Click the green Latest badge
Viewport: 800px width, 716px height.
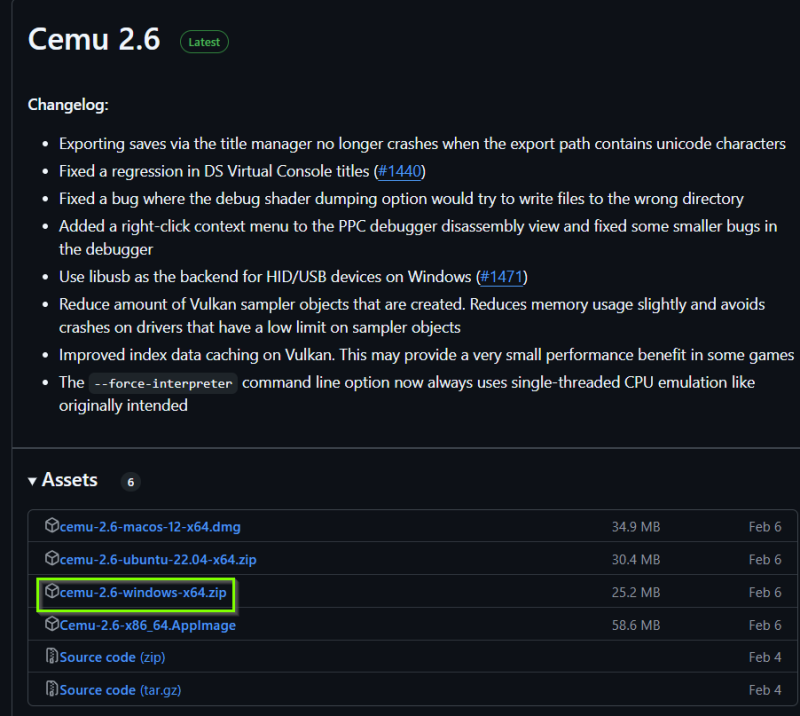pos(204,42)
